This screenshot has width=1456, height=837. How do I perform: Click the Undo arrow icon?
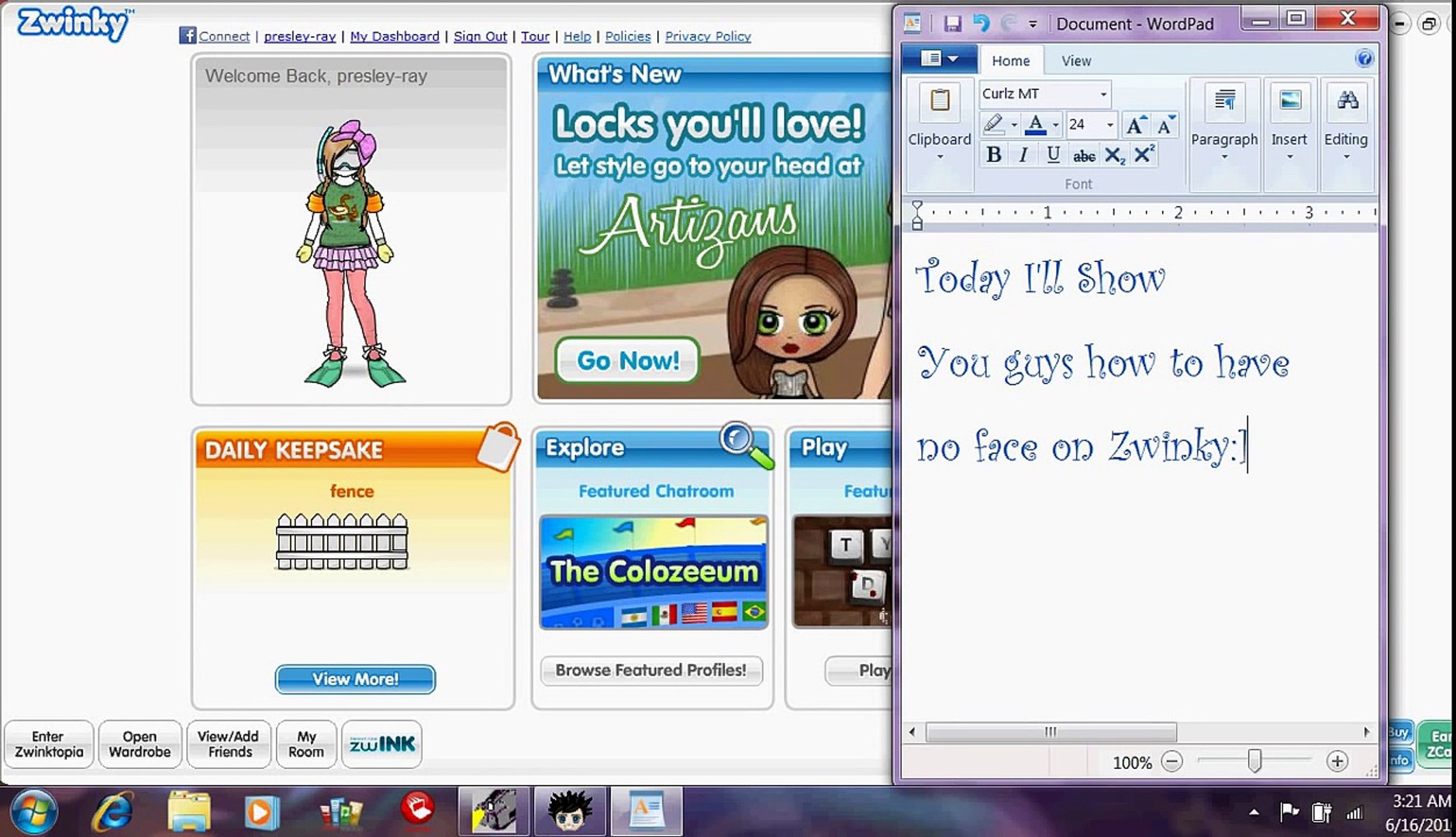click(x=983, y=24)
